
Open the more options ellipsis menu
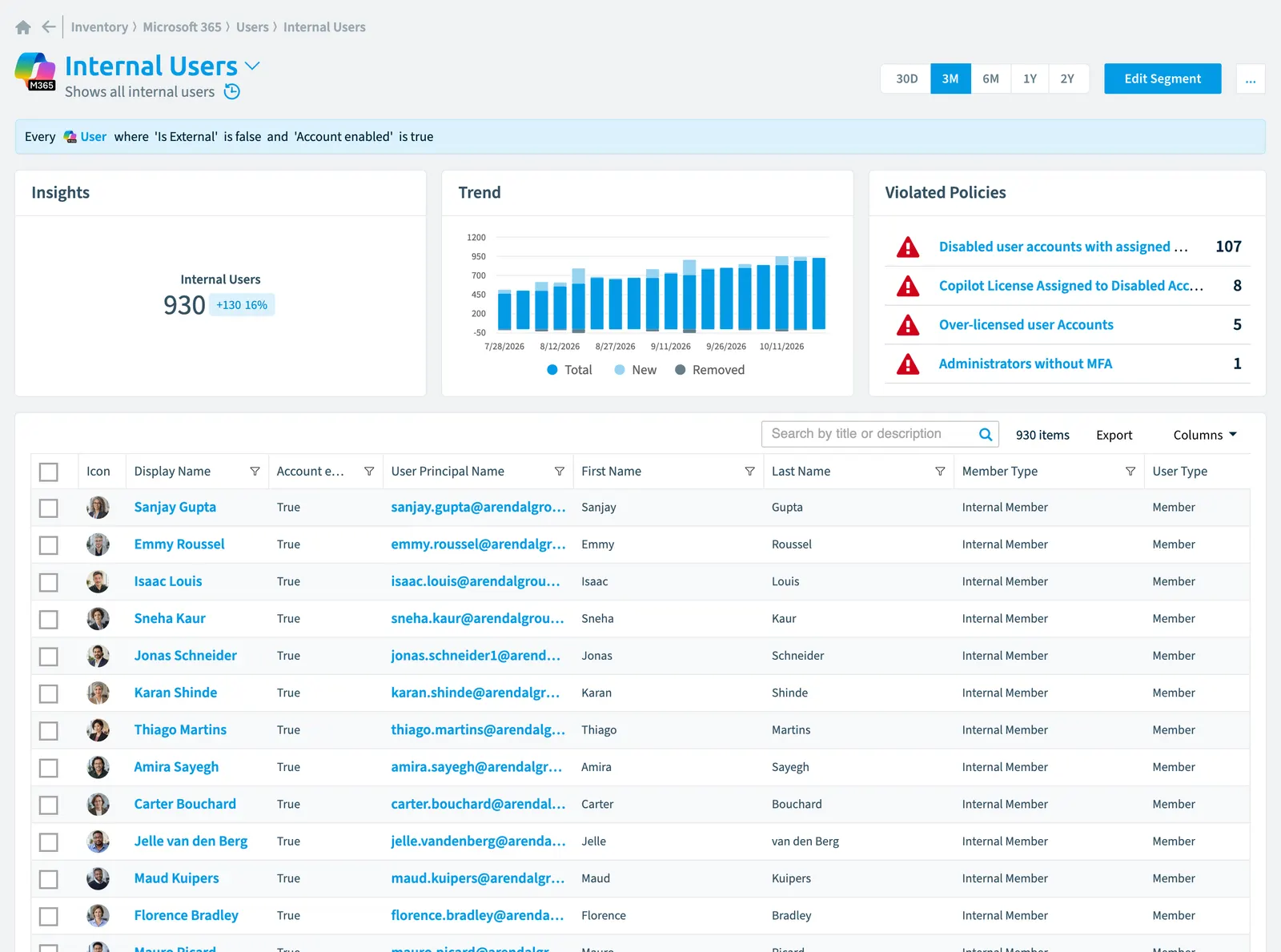(x=1251, y=78)
